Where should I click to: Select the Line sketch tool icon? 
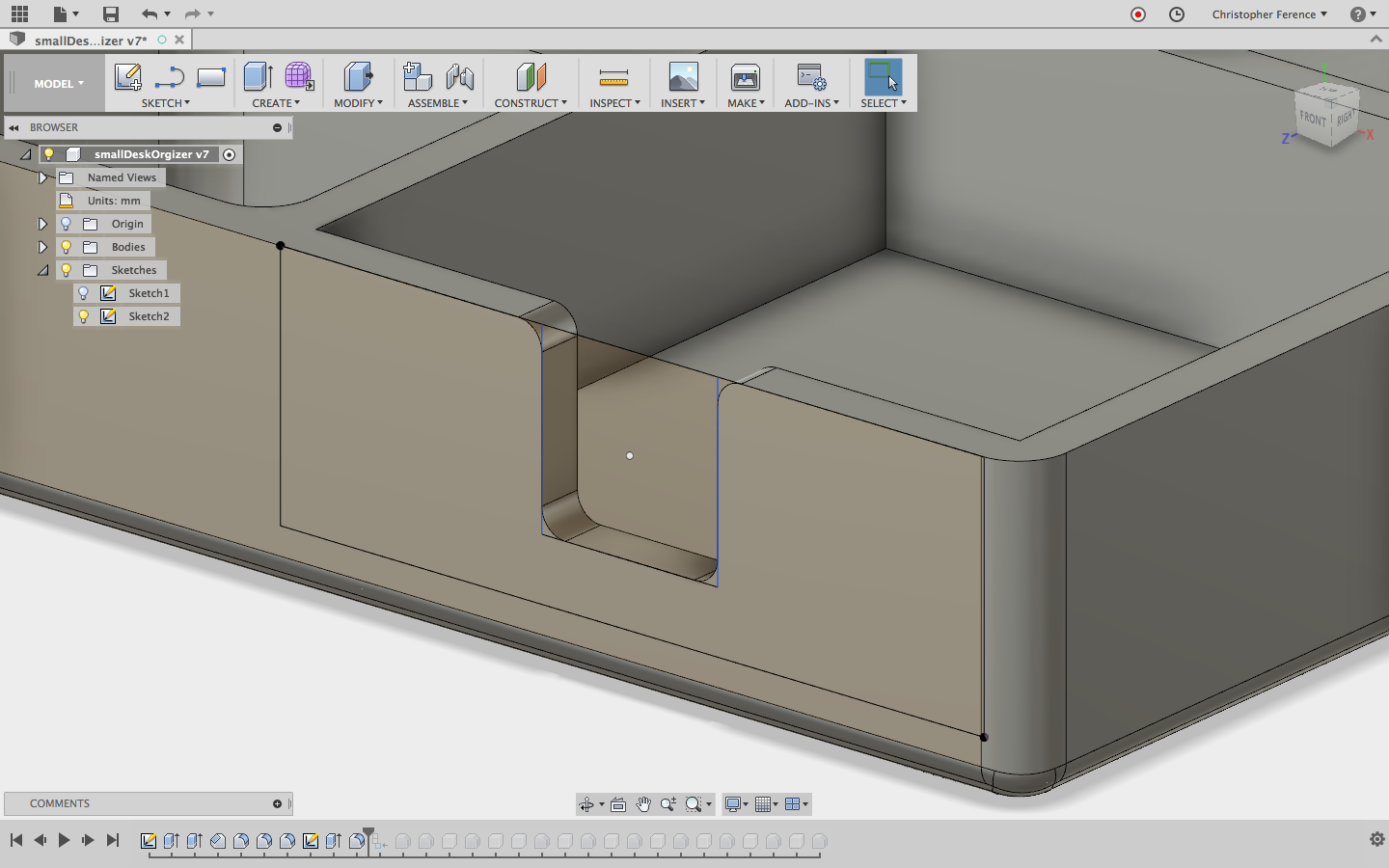[x=170, y=77]
